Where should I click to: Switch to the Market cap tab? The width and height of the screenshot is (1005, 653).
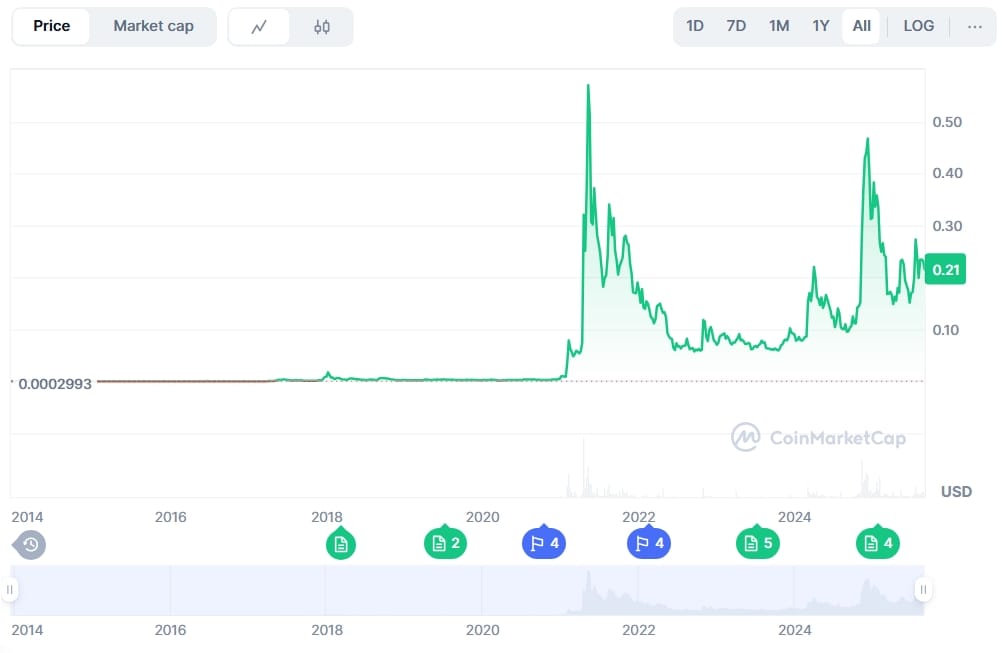coord(153,26)
